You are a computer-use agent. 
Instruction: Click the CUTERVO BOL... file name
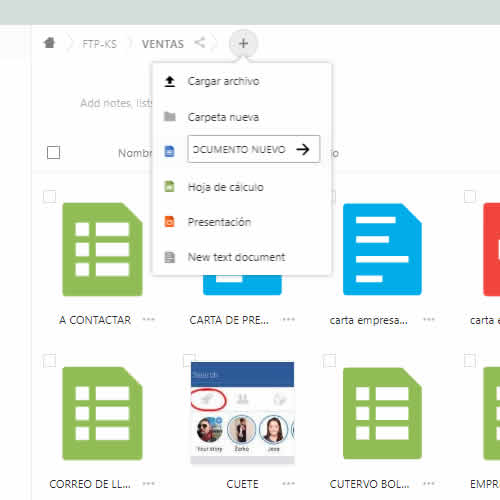point(370,484)
